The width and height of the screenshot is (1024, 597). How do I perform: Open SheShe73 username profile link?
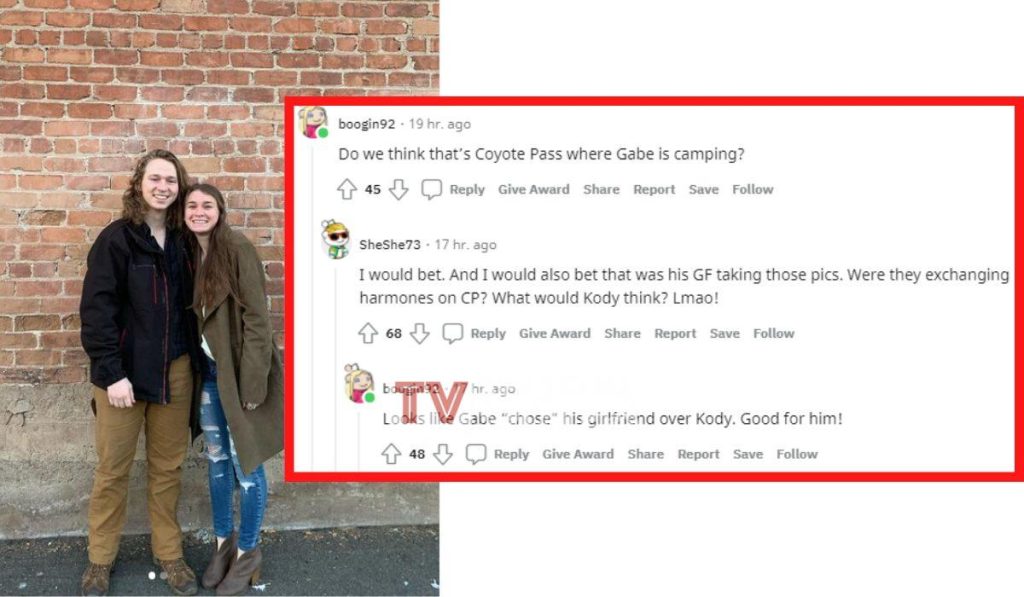pos(390,244)
